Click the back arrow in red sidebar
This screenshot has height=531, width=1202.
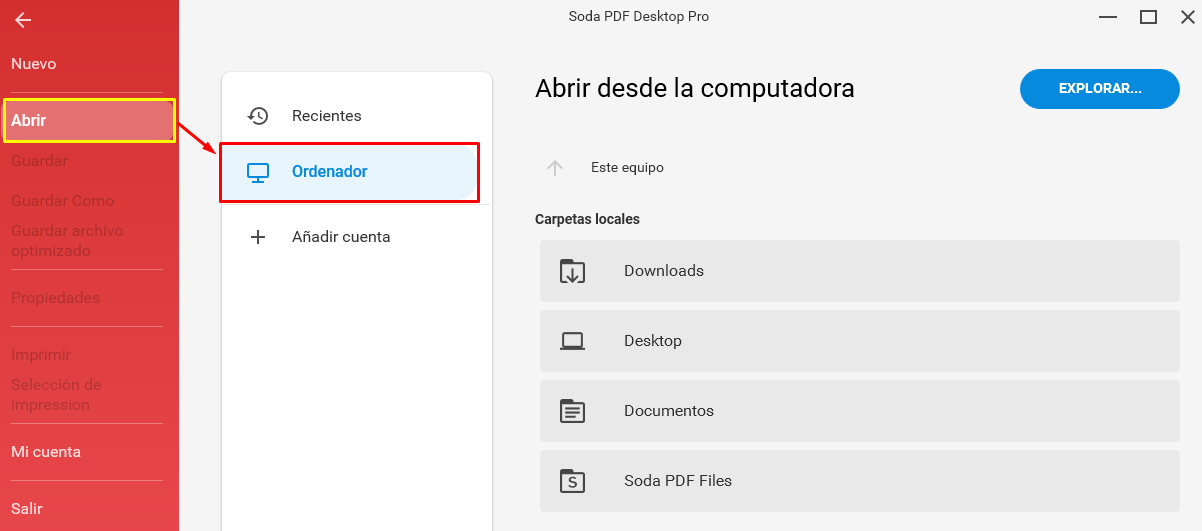[x=23, y=20]
